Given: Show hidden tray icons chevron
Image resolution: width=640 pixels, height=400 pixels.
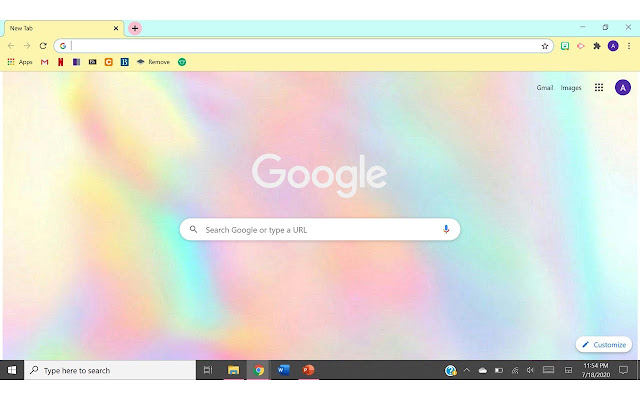Looking at the screenshot, I should tap(467, 370).
